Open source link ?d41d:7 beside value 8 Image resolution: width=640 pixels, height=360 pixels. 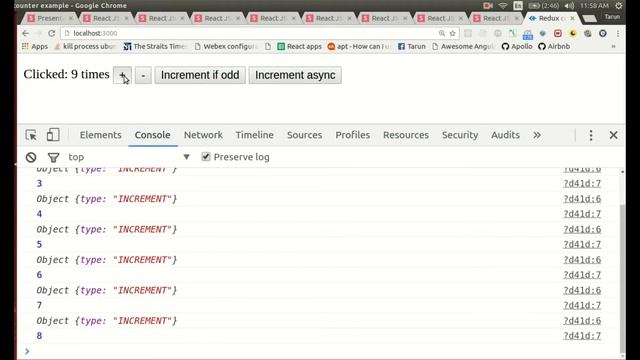pos(582,336)
